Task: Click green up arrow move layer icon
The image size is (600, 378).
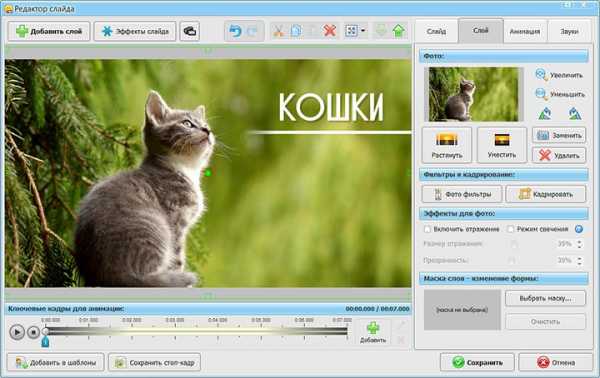Action: pos(399,31)
